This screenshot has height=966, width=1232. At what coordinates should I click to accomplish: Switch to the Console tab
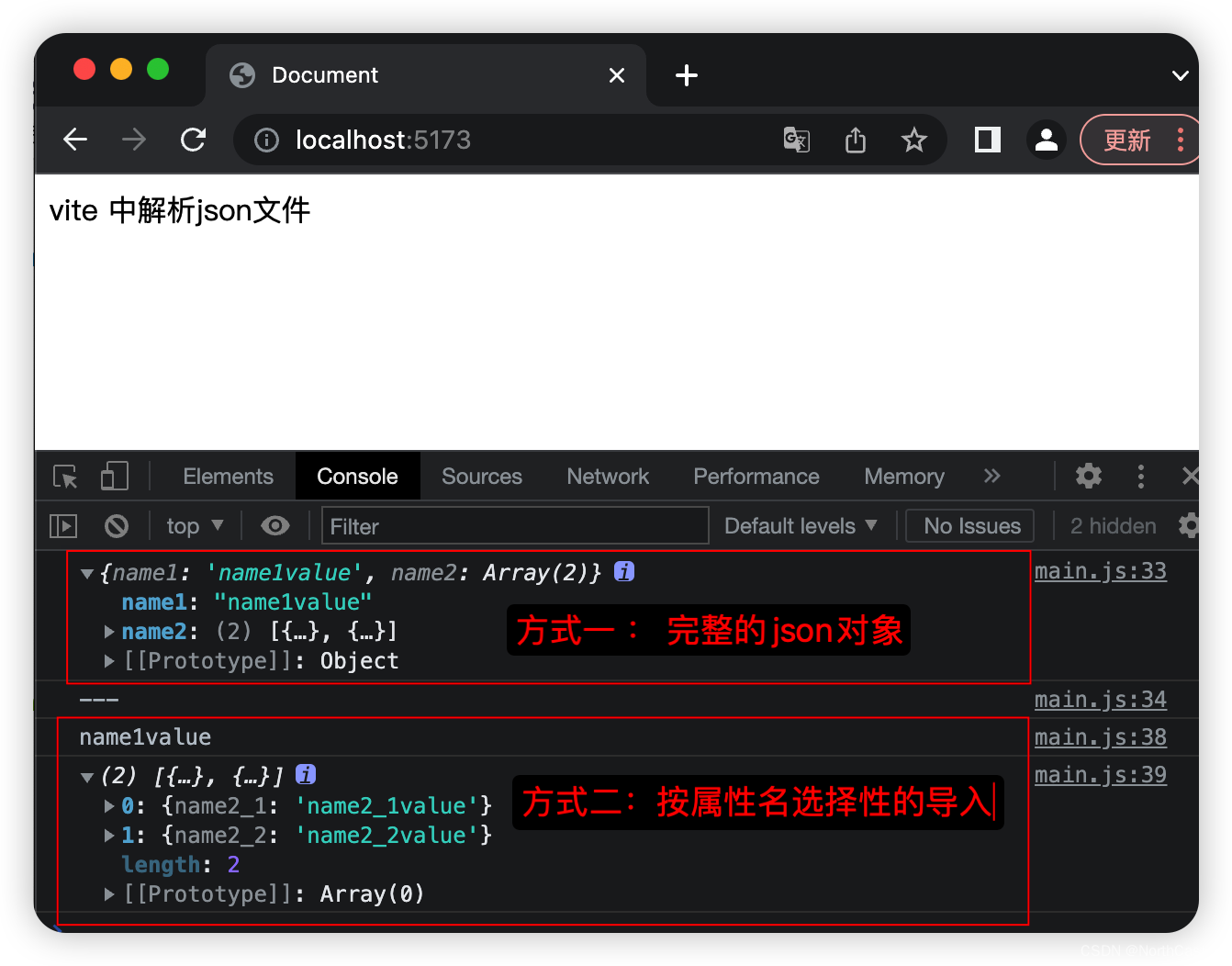coord(357,477)
